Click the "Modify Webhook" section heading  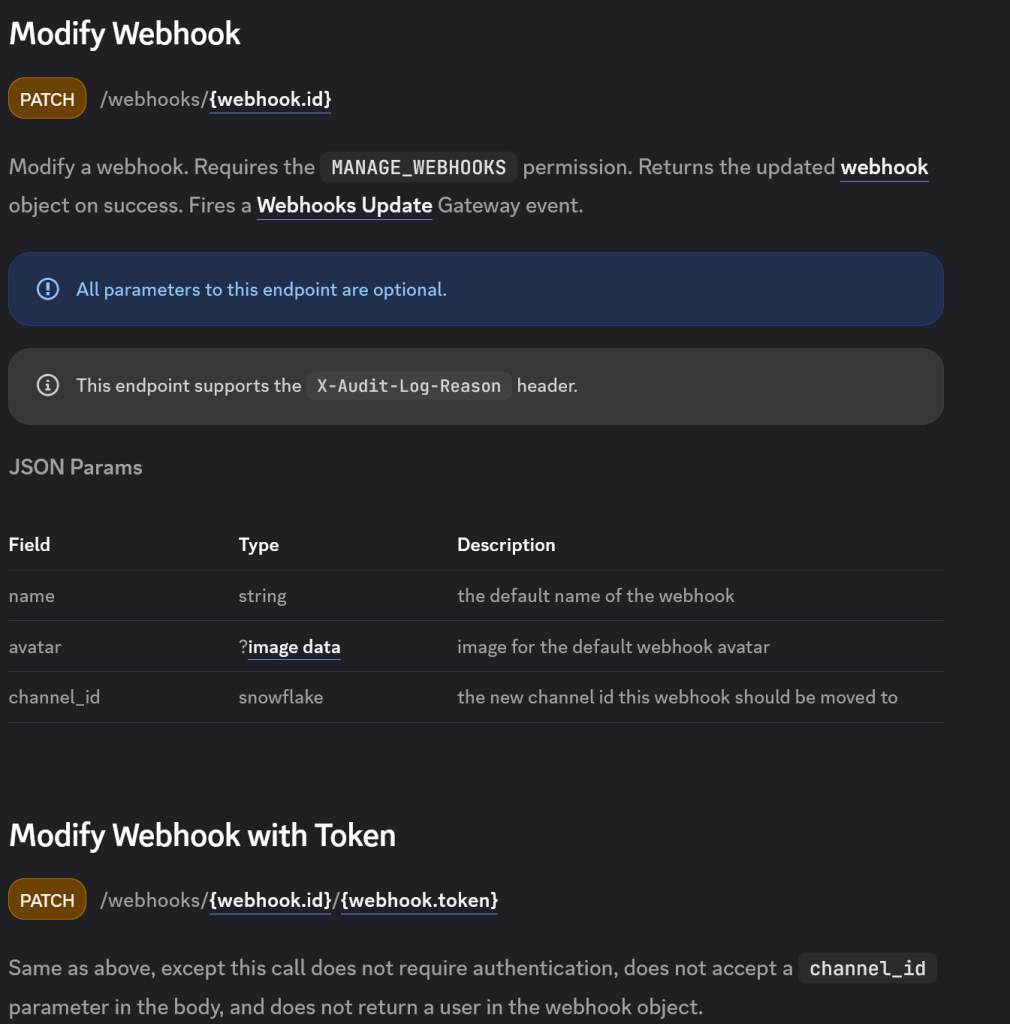coord(125,33)
